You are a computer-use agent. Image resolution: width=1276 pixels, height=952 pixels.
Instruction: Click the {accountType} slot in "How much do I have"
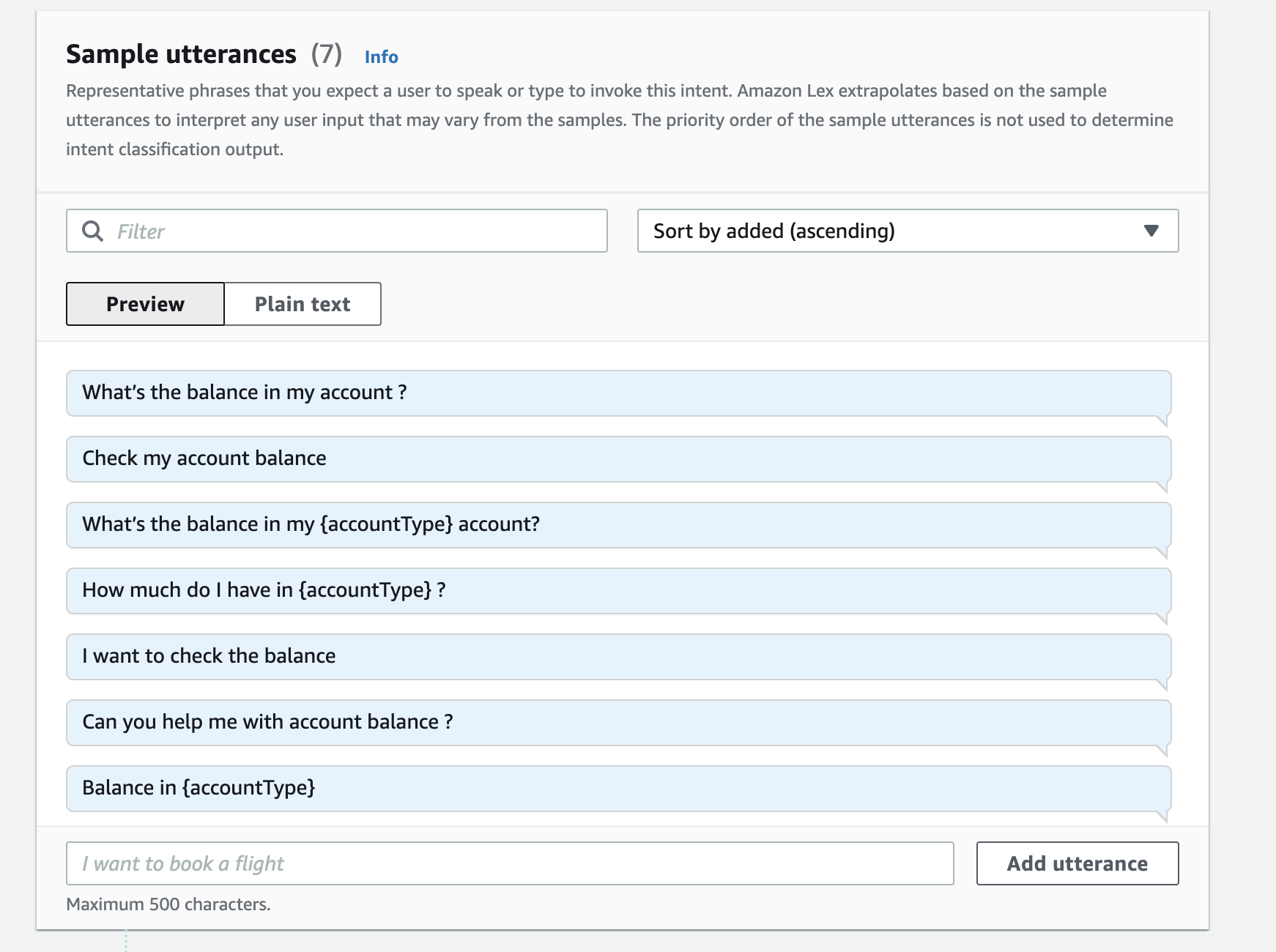click(x=365, y=590)
